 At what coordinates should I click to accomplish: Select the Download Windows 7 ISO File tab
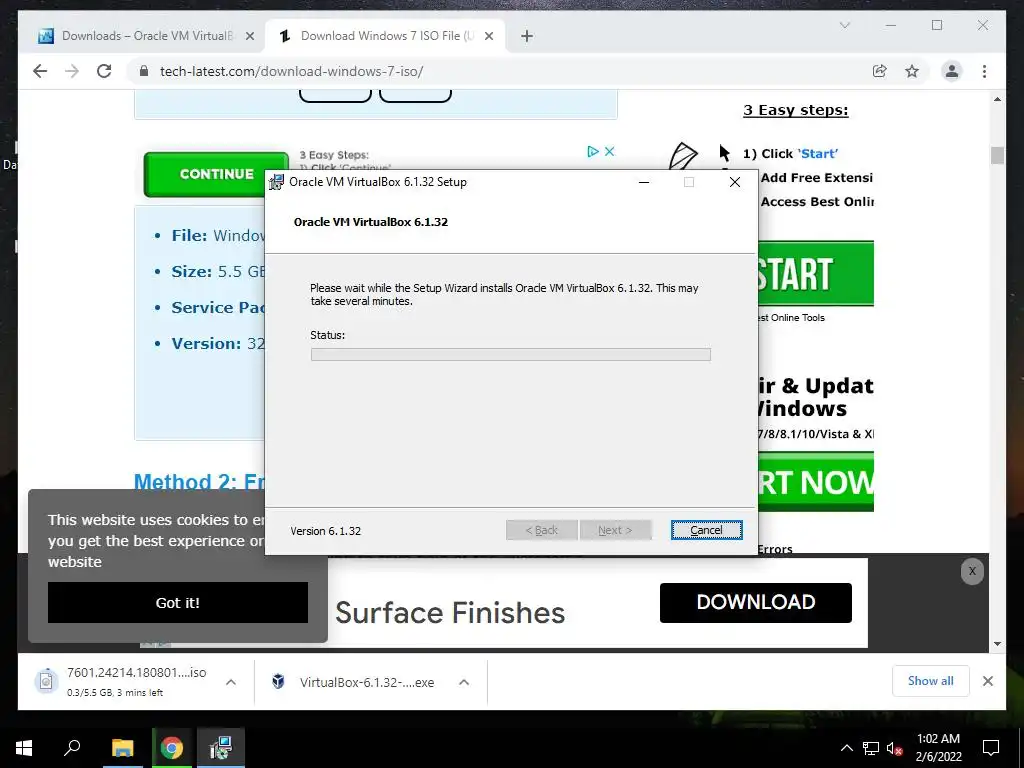[x=387, y=36]
